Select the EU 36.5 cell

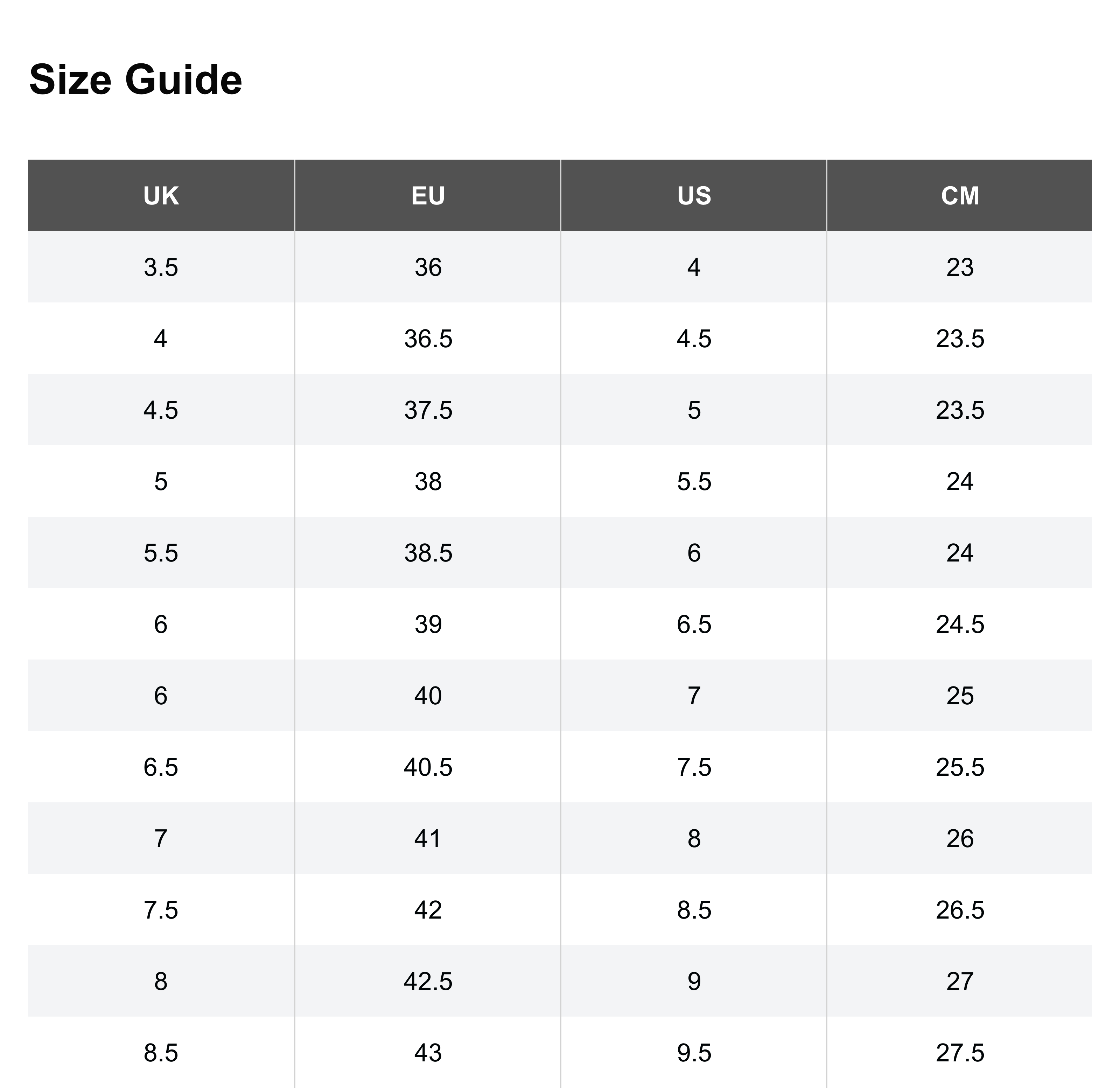pos(427,338)
